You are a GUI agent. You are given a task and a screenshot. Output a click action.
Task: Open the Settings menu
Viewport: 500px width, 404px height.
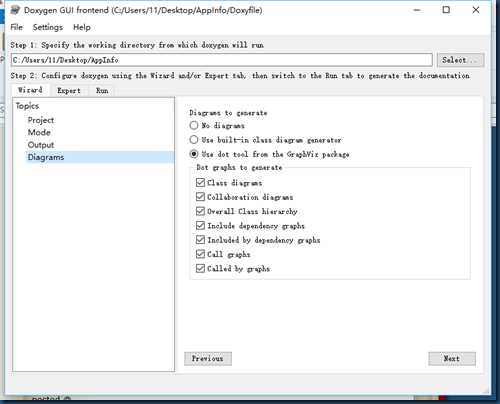coord(48,27)
